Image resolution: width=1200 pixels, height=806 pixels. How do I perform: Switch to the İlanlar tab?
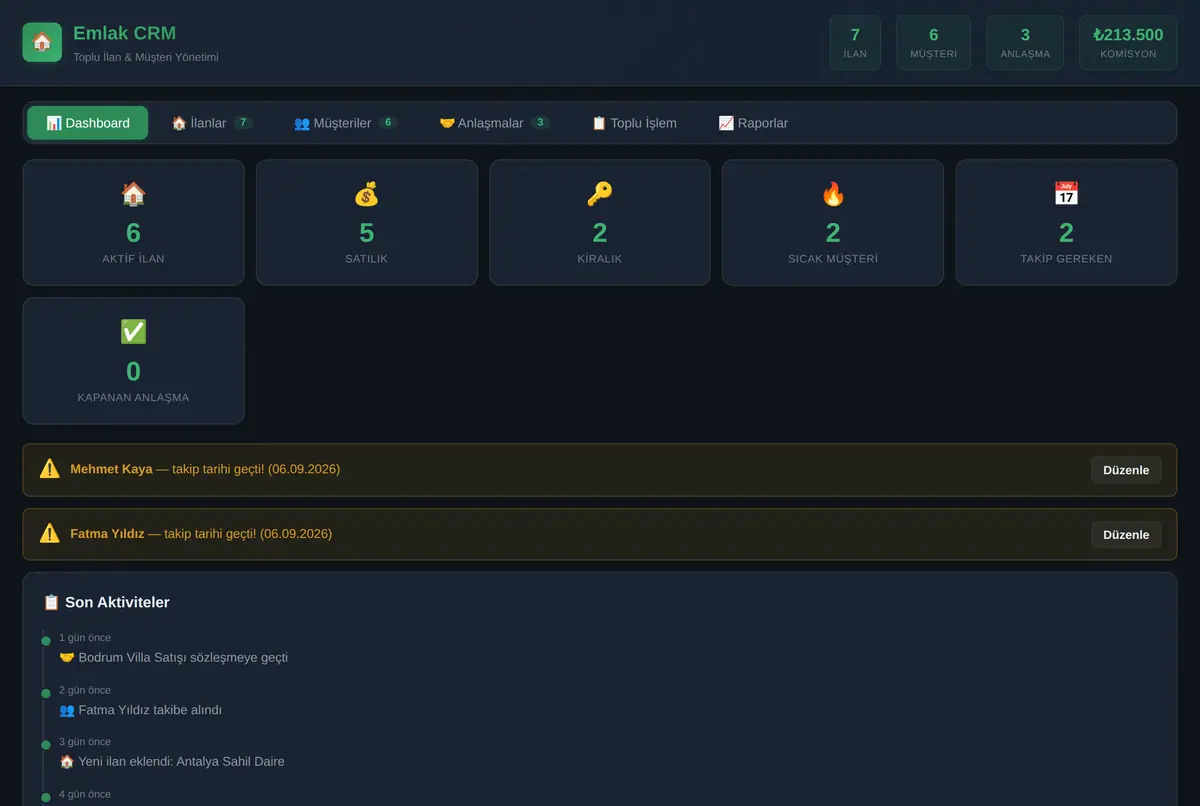(x=212, y=123)
